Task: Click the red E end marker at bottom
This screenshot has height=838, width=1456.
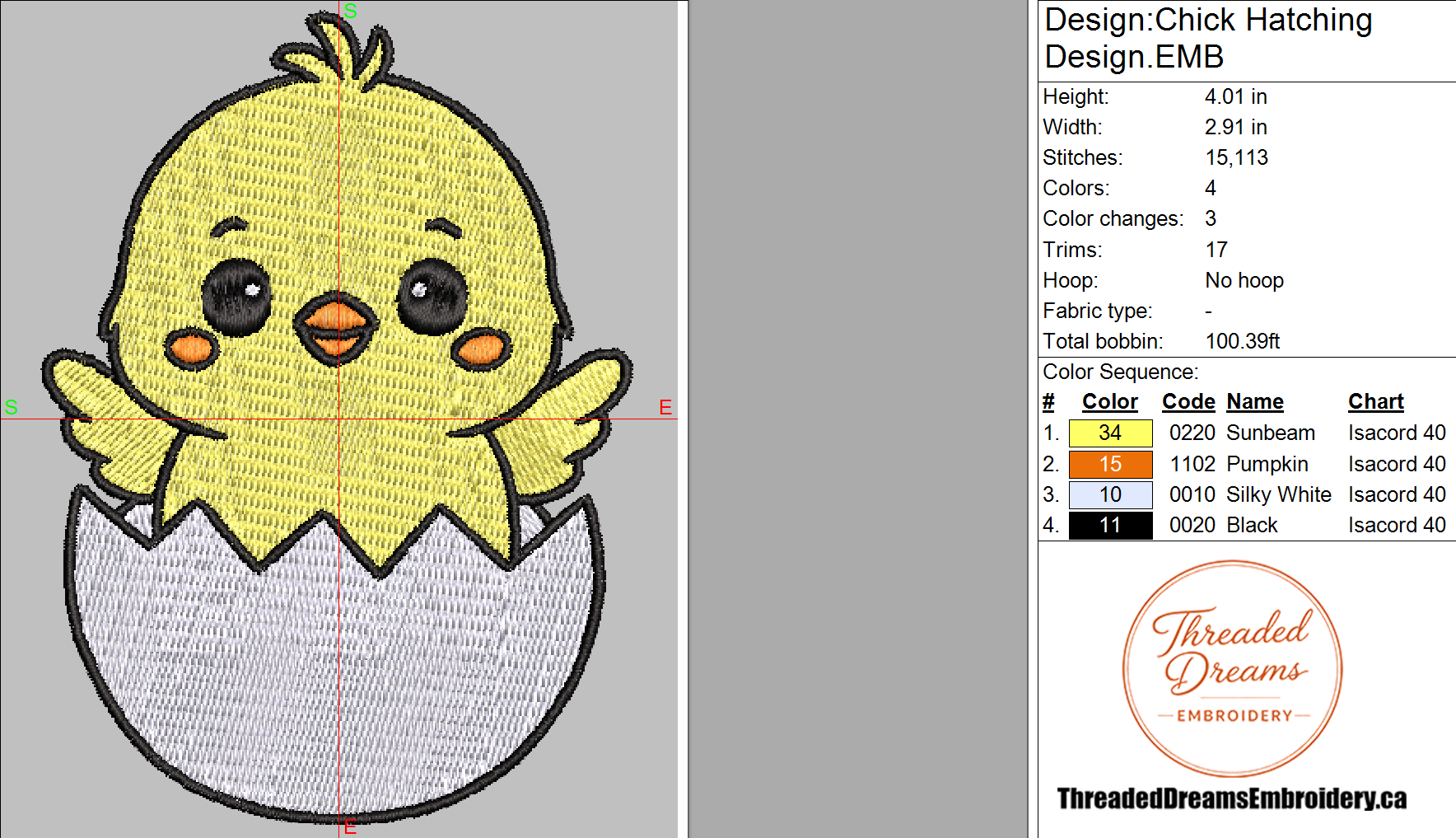Action: tap(351, 826)
